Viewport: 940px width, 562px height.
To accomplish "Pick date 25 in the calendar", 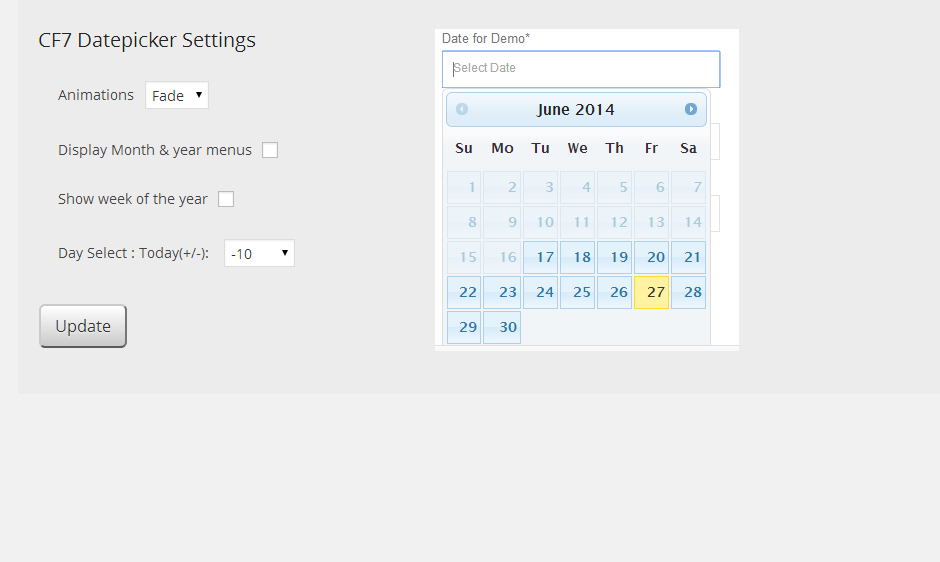I will tap(577, 292).
